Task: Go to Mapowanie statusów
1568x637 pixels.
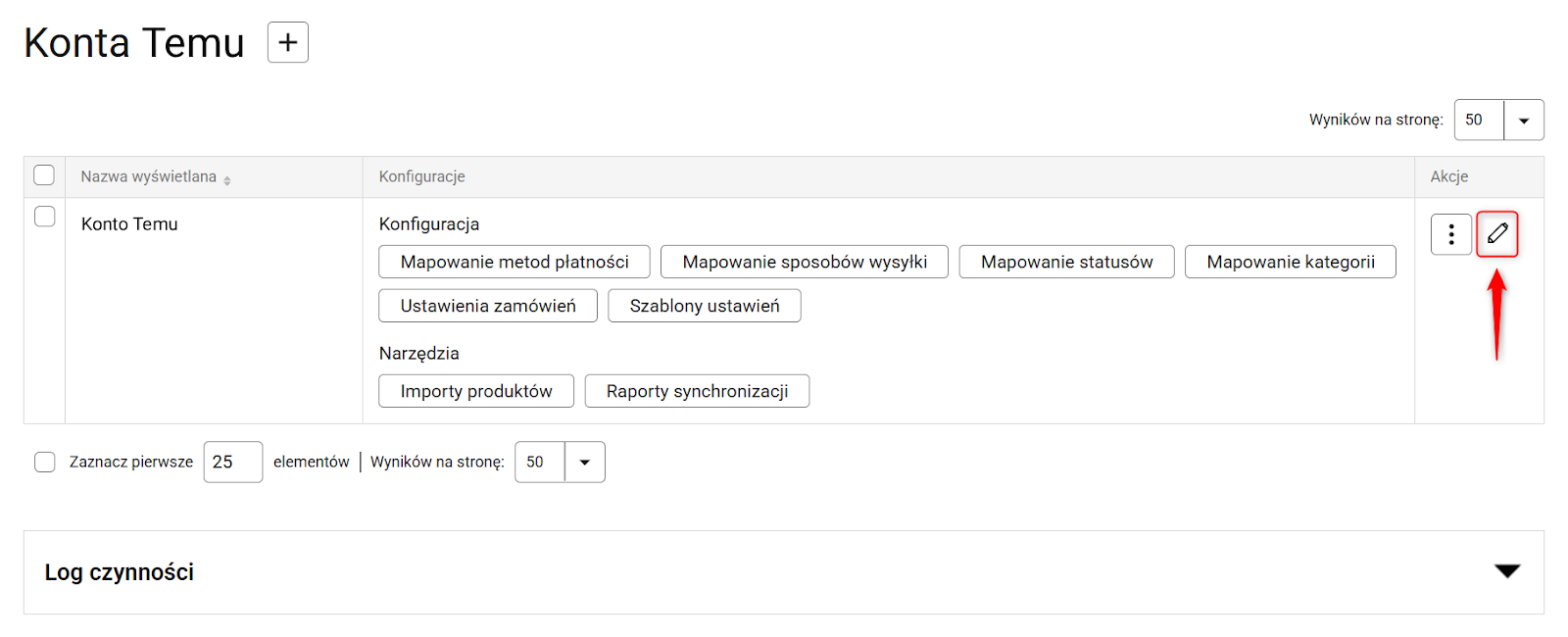Action: 1066,262
